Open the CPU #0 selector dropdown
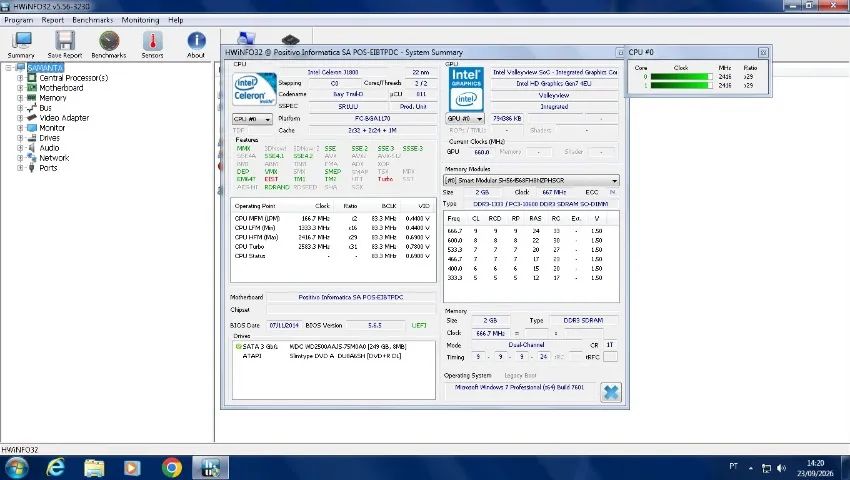Screen dimensions: 850x480 252,119
